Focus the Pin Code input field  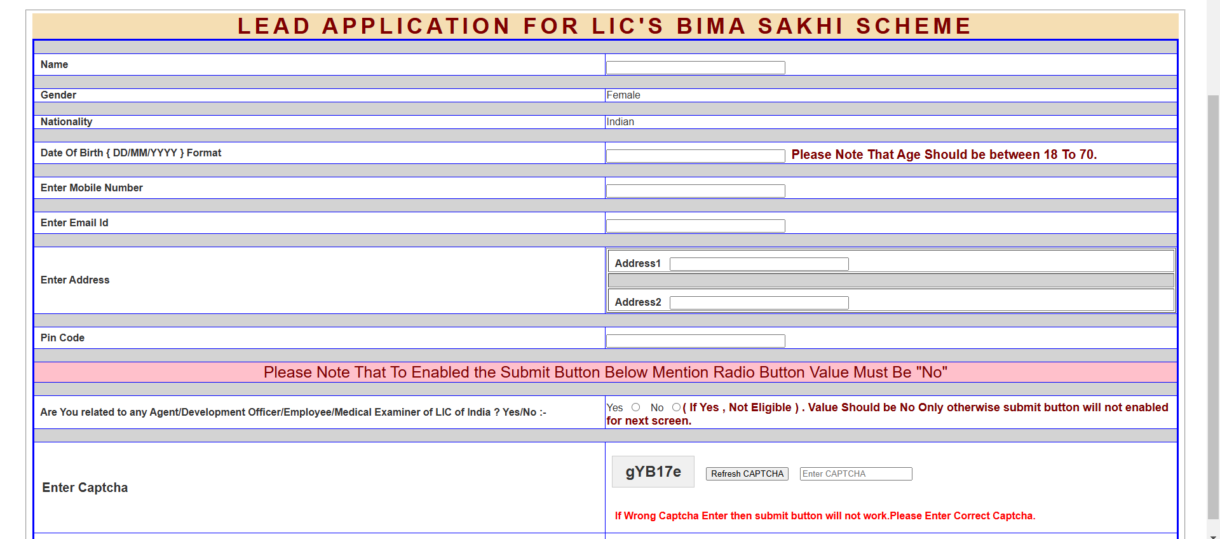(695, 340)
